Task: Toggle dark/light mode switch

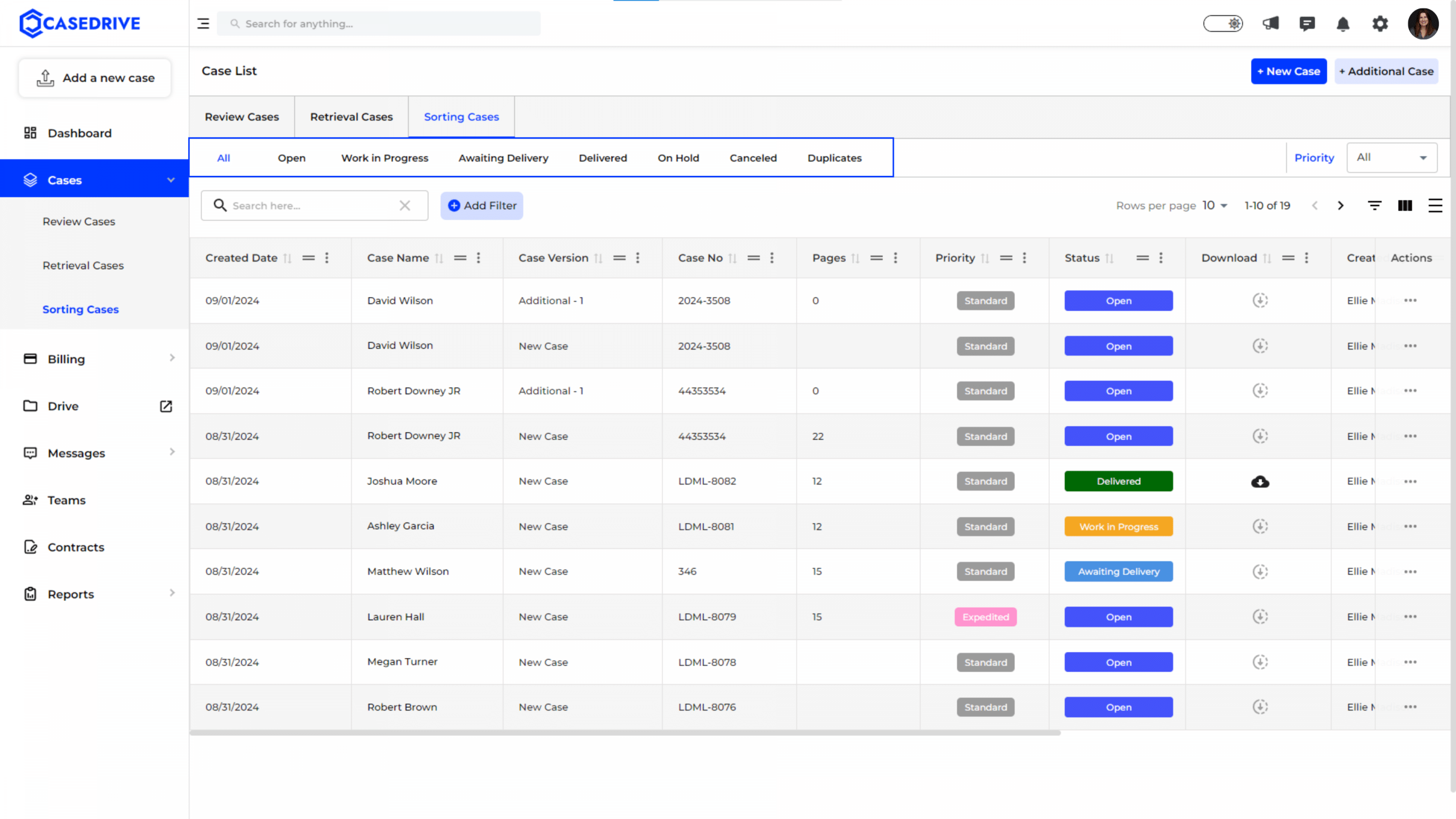Action: (1222, 24)
